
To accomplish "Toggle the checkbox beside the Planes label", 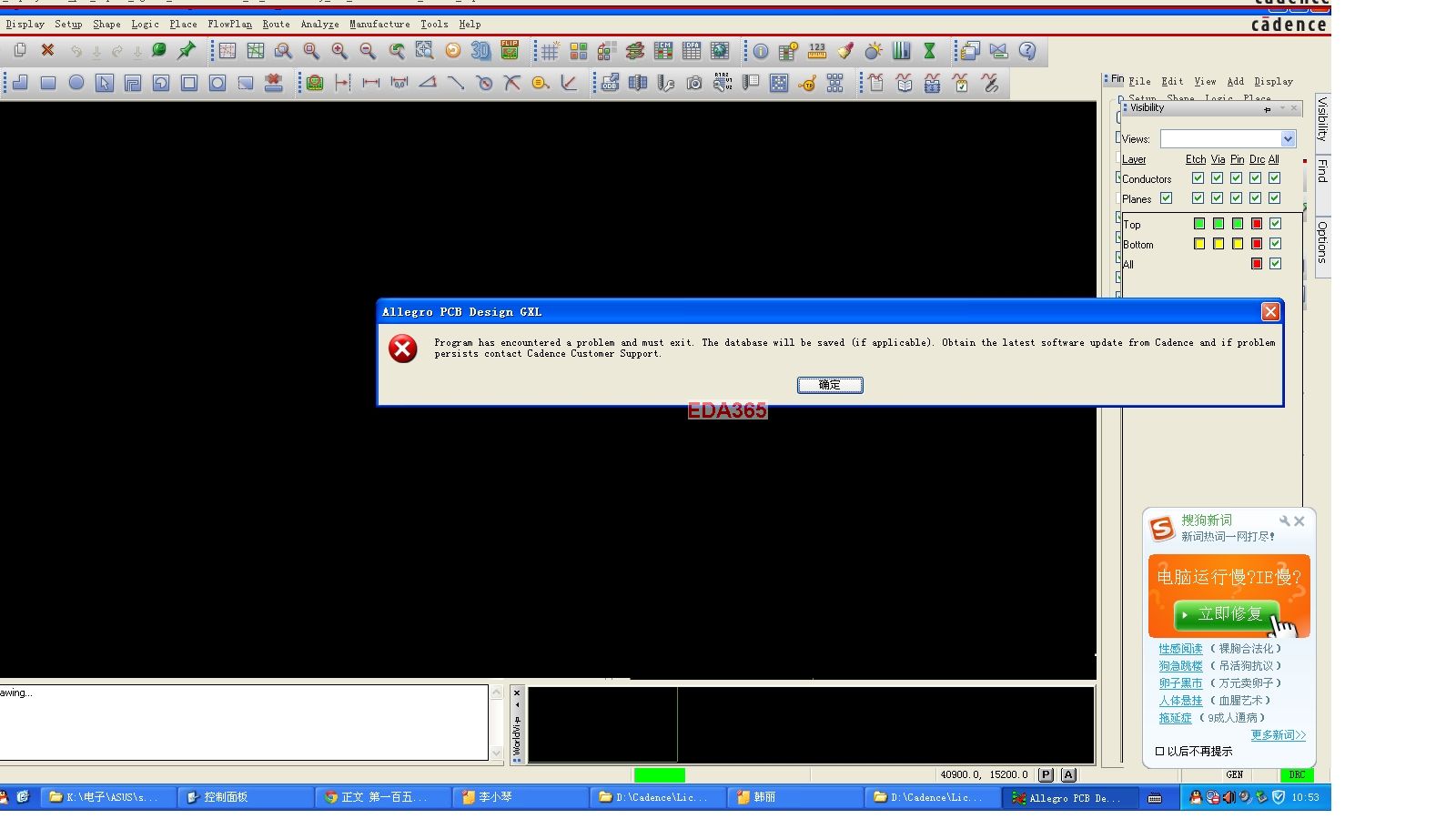I will 1166,198.
